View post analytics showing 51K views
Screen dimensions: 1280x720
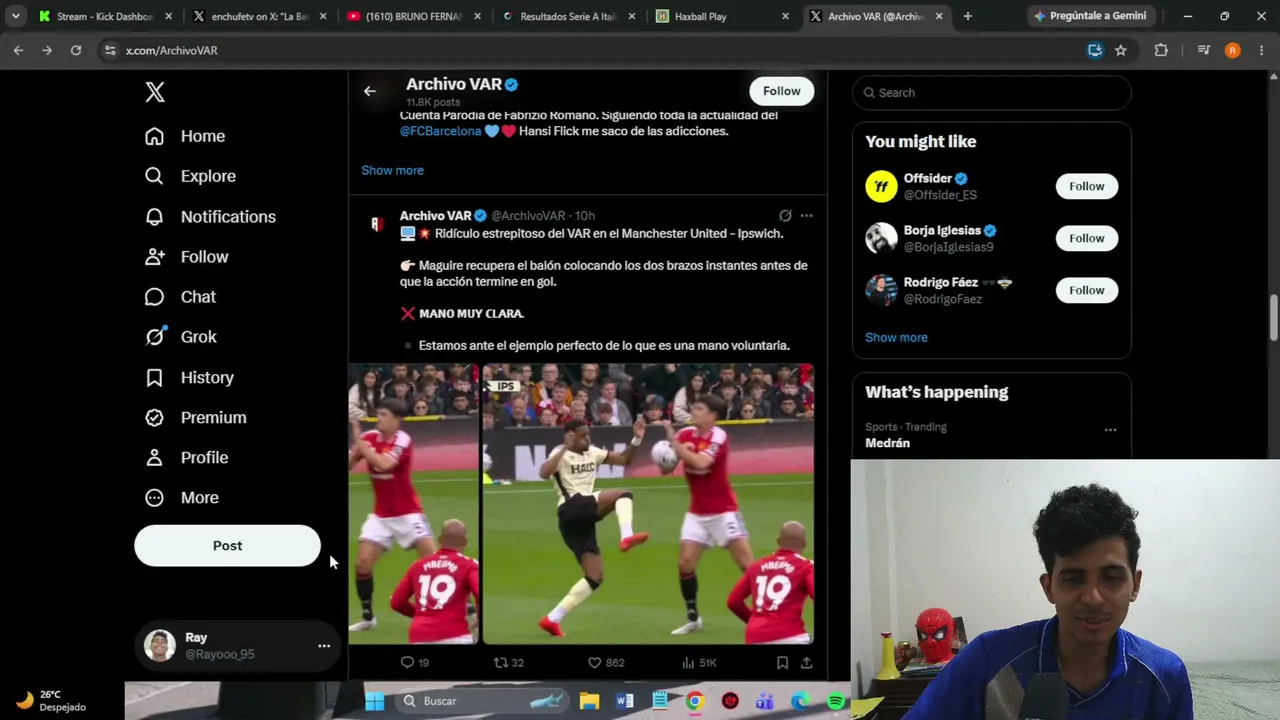point(699,663)
